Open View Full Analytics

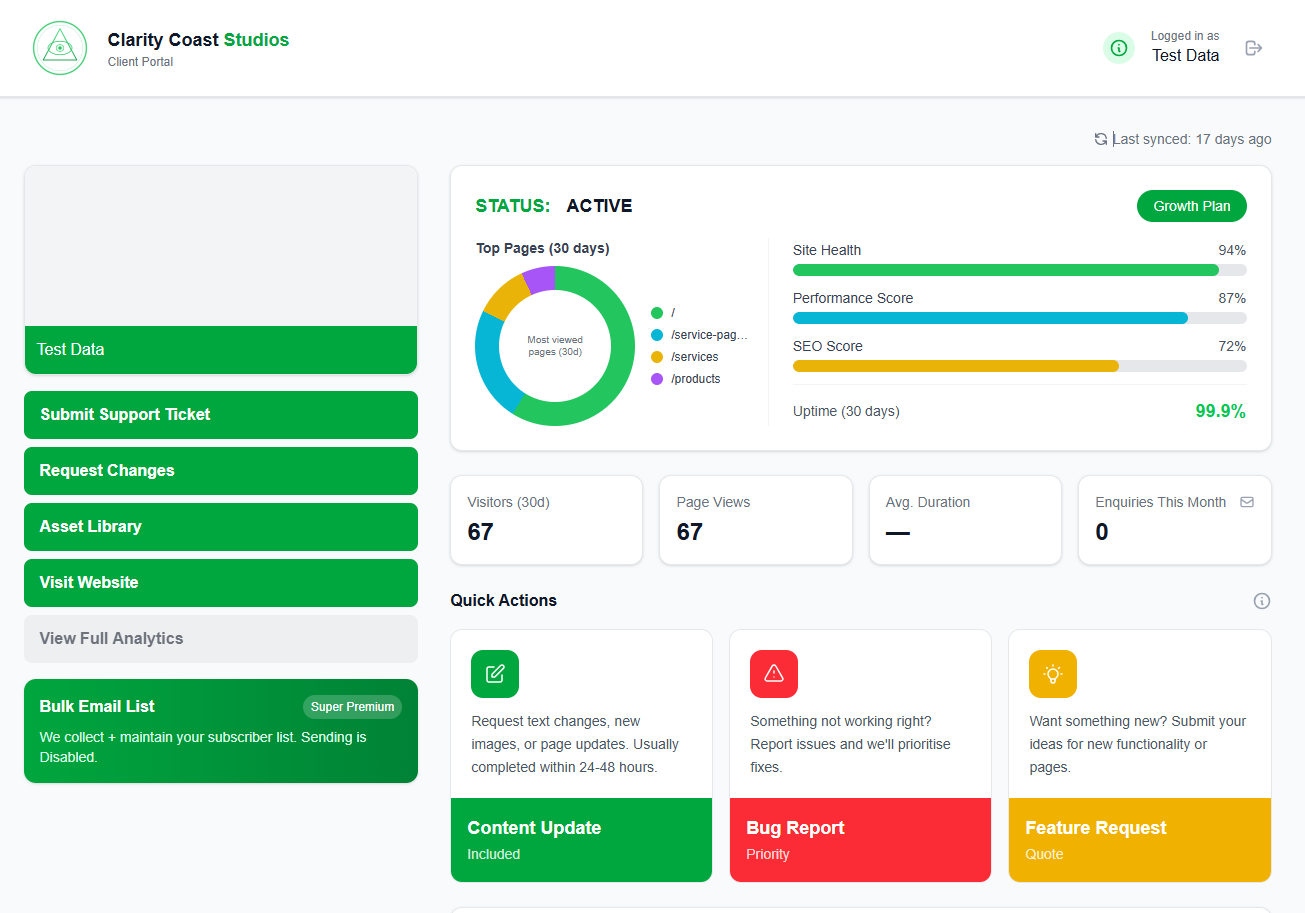click(220, 638)
